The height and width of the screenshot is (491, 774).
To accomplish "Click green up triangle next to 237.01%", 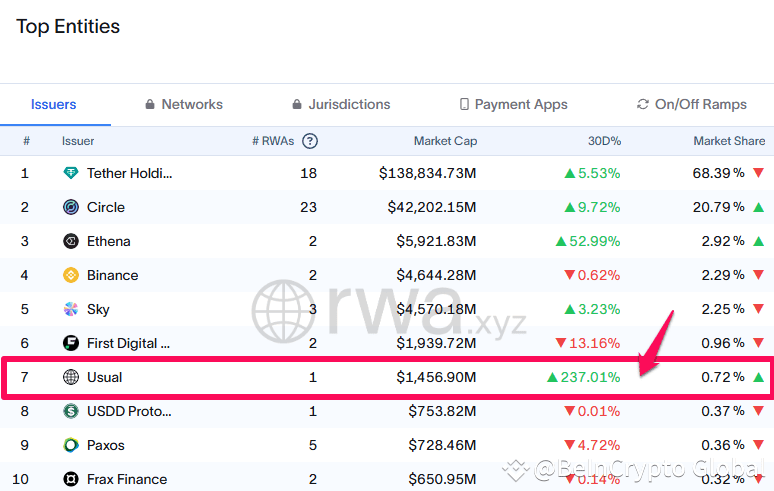I will click(x=552, y=378).
